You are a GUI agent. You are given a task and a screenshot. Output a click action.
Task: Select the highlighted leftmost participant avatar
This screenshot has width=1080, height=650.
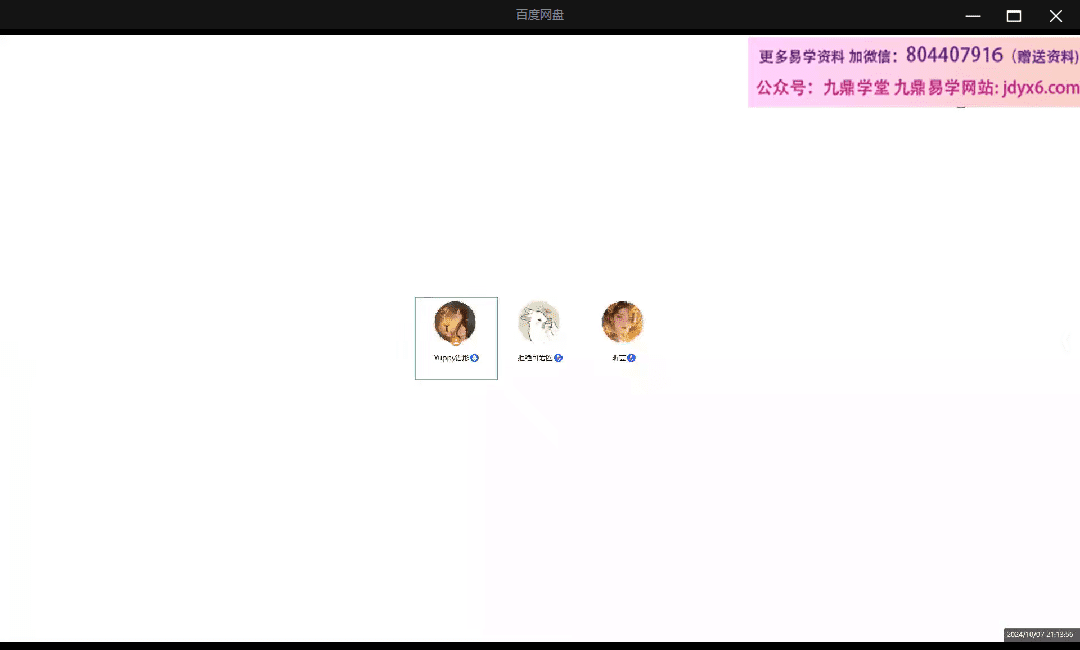pos(455,322)
